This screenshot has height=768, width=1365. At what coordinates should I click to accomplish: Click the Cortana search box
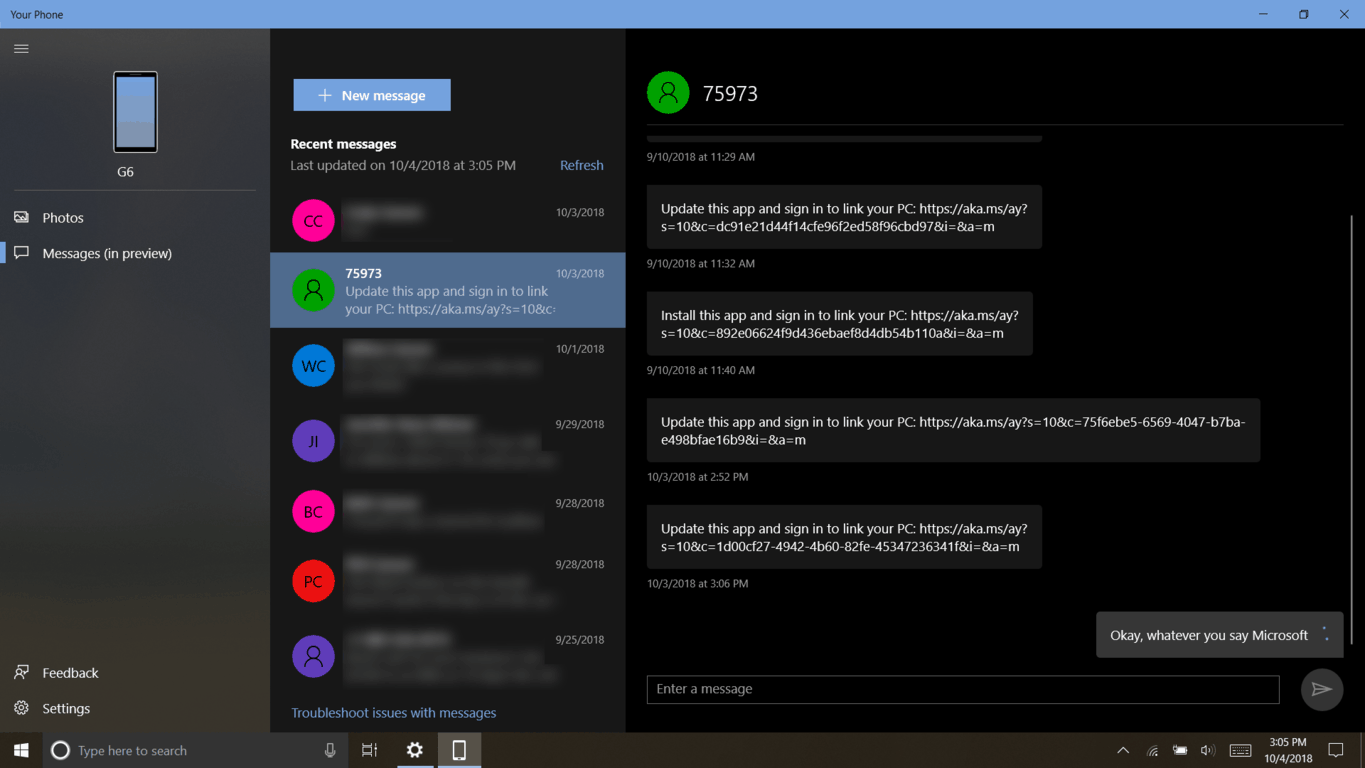pyautogui.click(x=195, y=750)
